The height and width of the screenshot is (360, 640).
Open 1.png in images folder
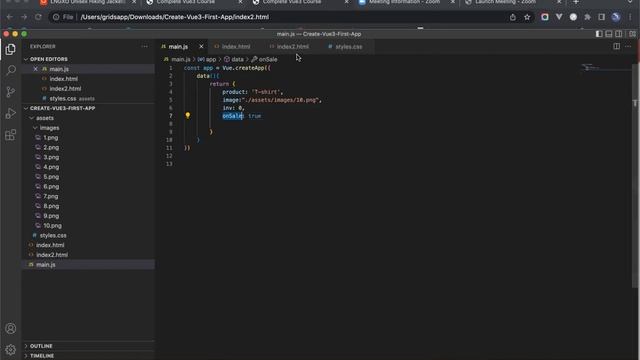coord(51,138)
